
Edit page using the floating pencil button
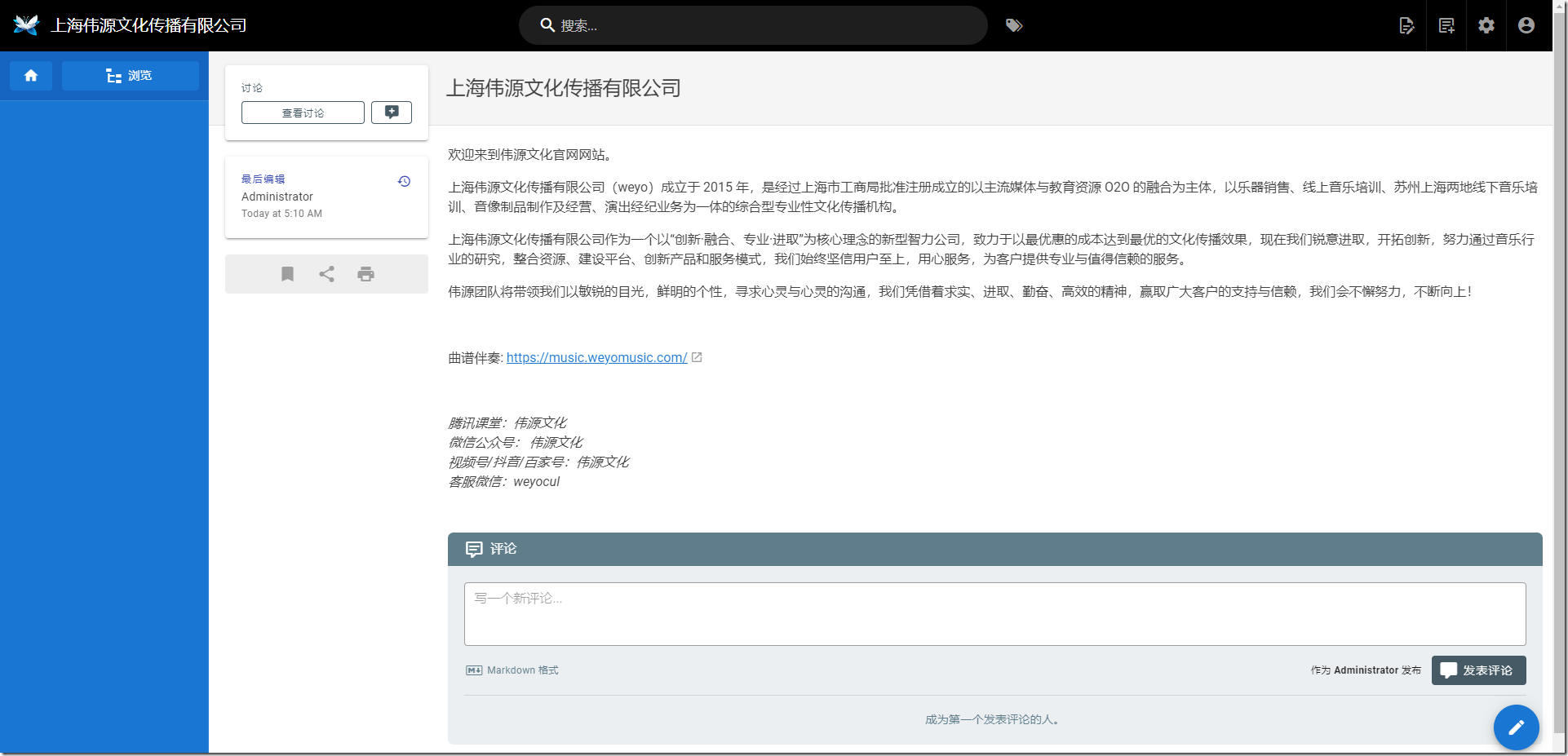pos(1516,727)
